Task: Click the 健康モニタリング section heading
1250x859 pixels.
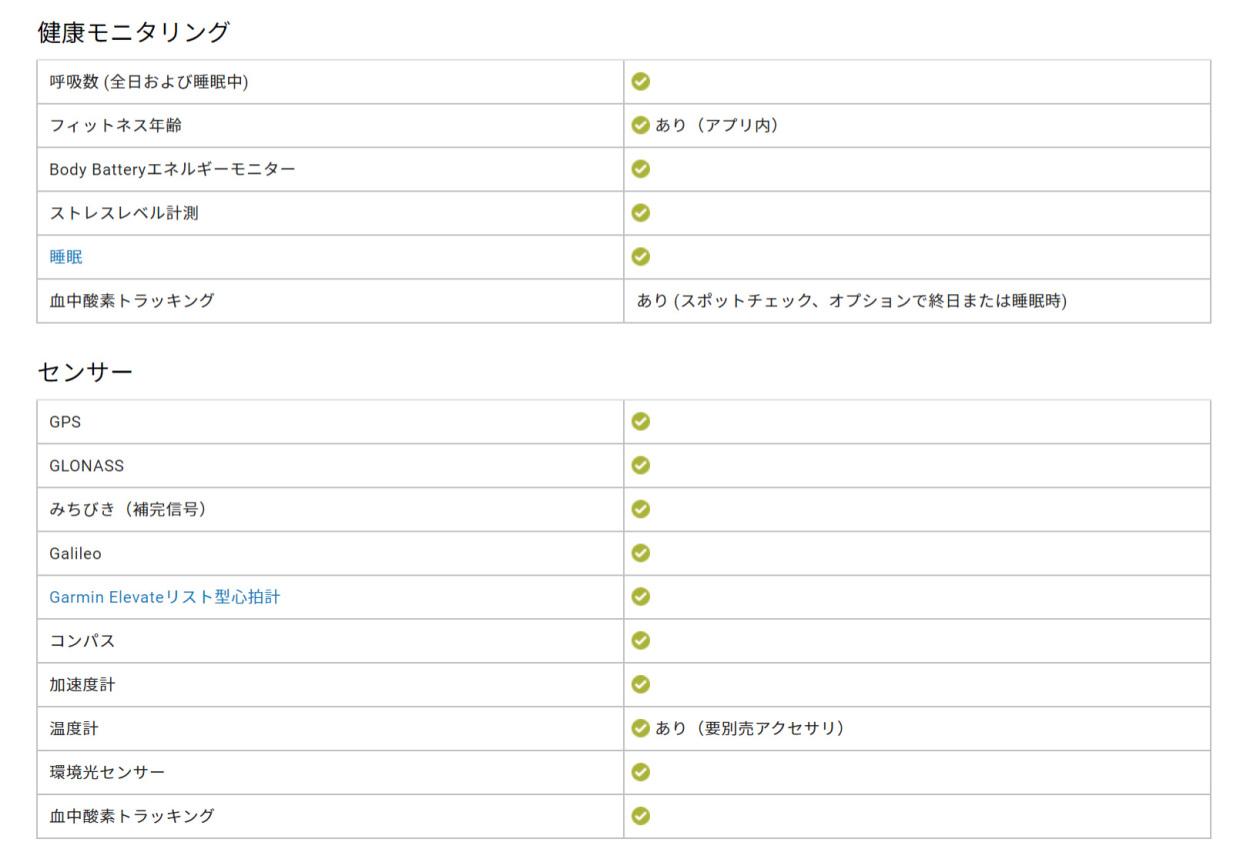Action: pyautogui.click(x=133, y=32)
